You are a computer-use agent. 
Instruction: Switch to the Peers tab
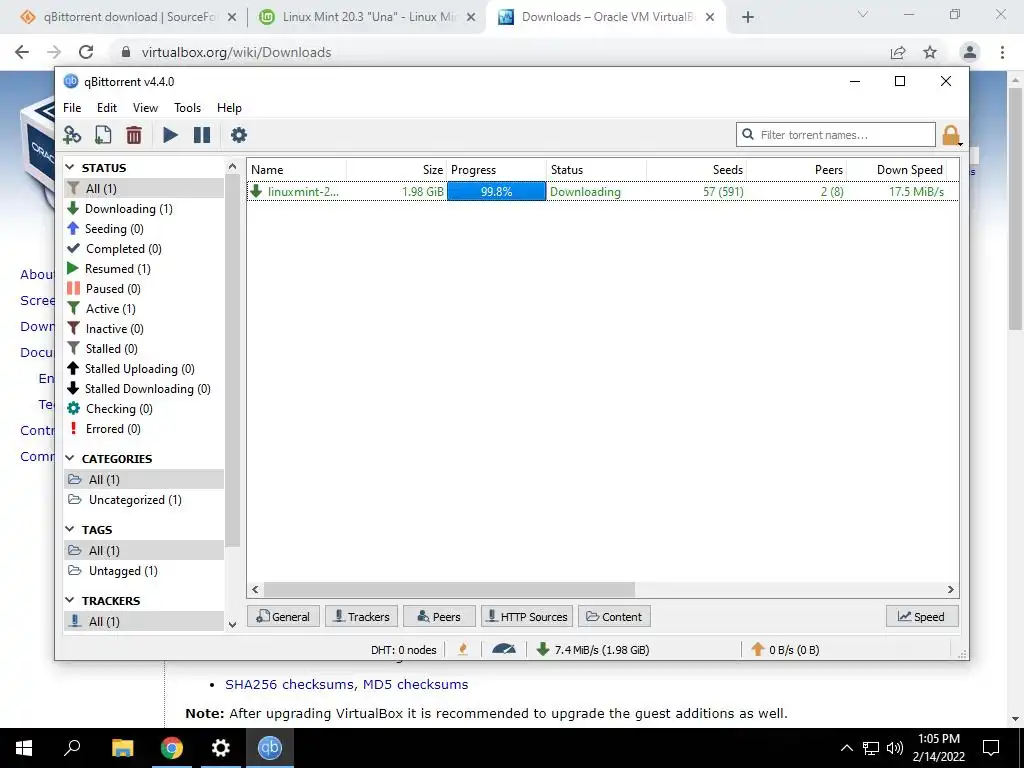coord(439,616)
